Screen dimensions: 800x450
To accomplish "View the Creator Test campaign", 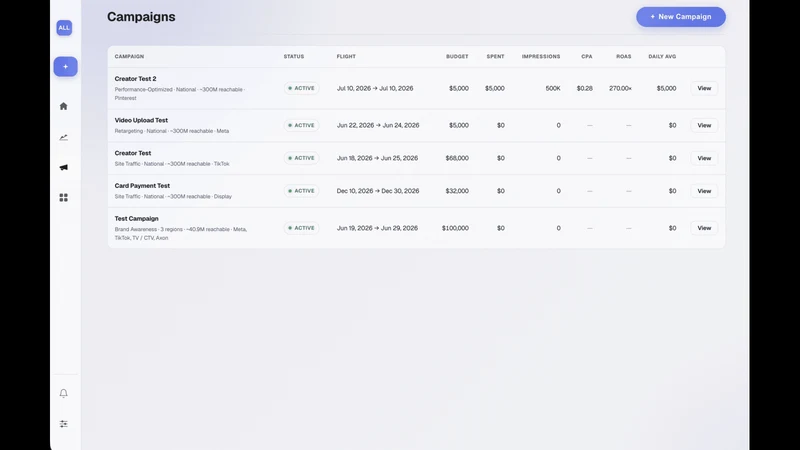I will coord(704,158).
